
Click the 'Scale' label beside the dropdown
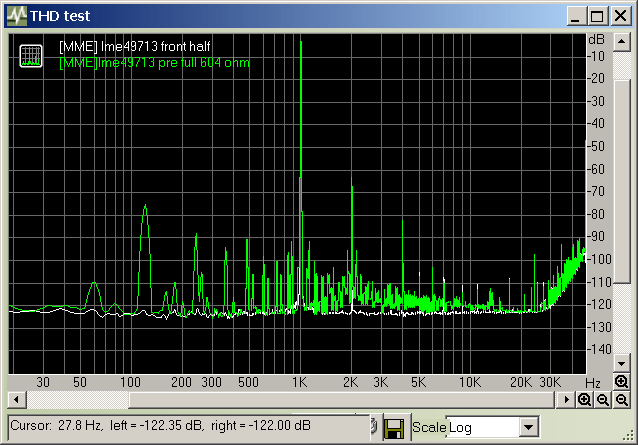(429, 428)
